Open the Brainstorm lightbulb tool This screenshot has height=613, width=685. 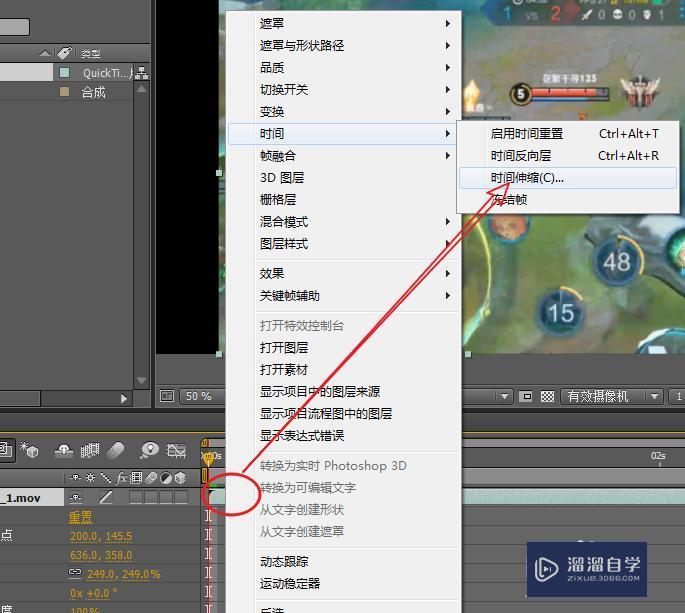149,450
